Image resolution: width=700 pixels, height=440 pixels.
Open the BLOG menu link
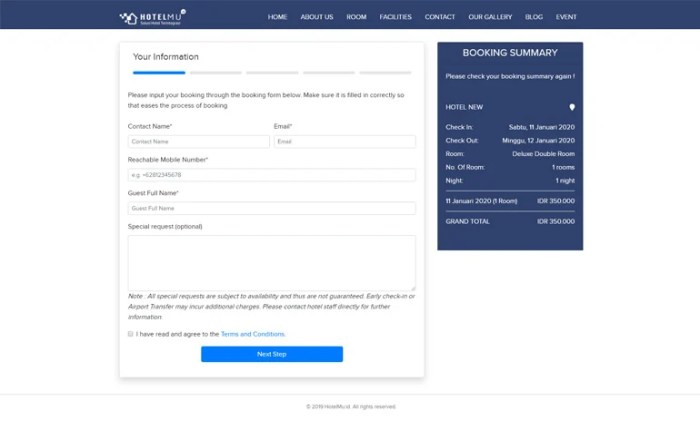pos(534,17)
